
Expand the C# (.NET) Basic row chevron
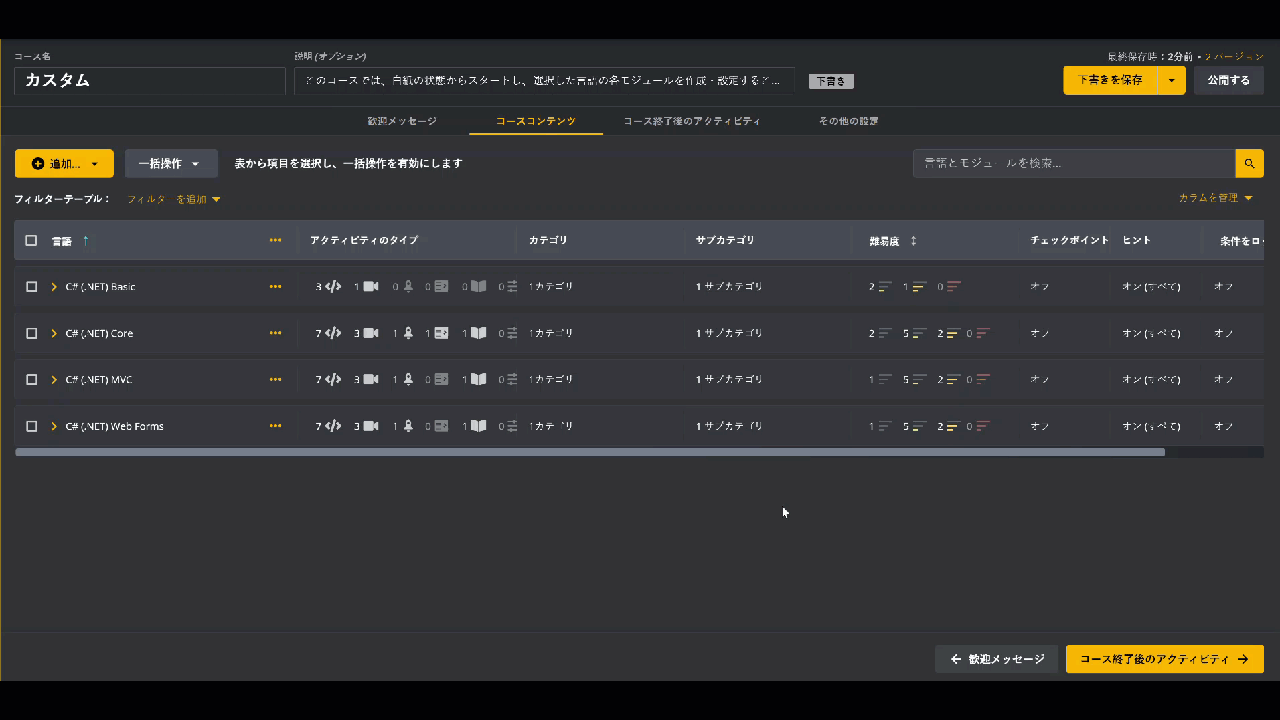pos(54,287)
